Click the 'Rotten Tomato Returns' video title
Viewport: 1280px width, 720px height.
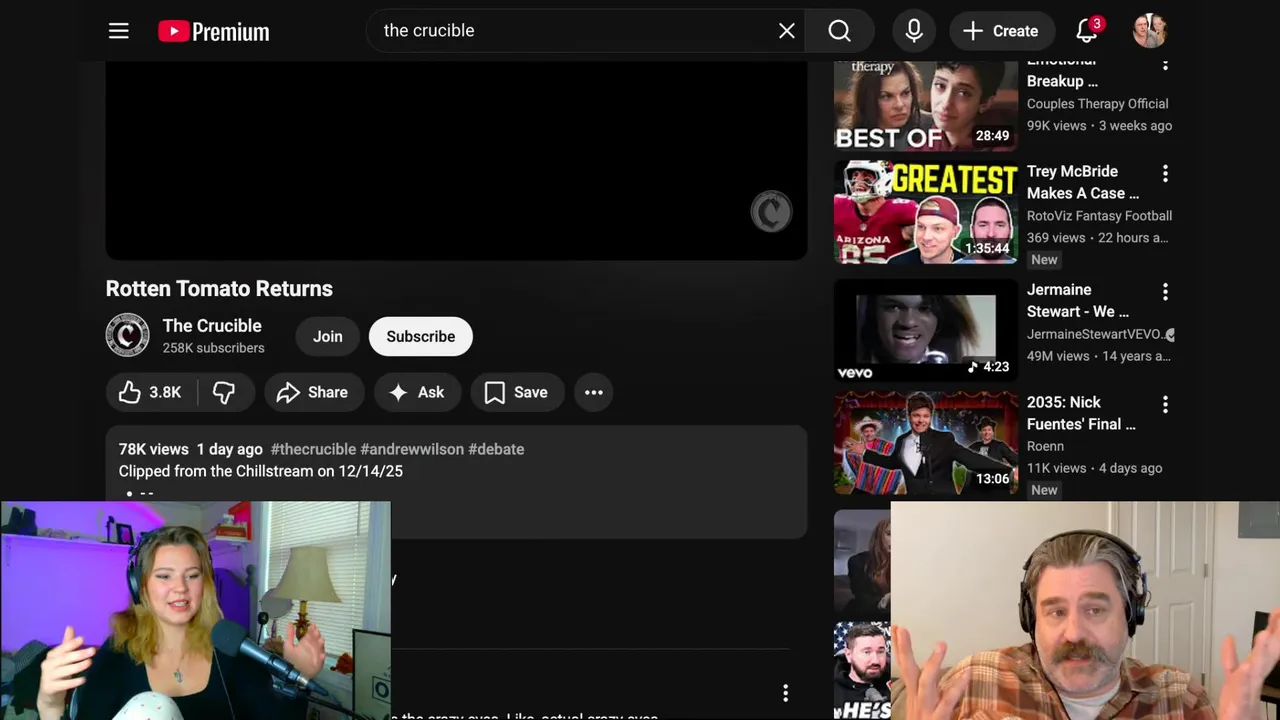click(219, 288)
